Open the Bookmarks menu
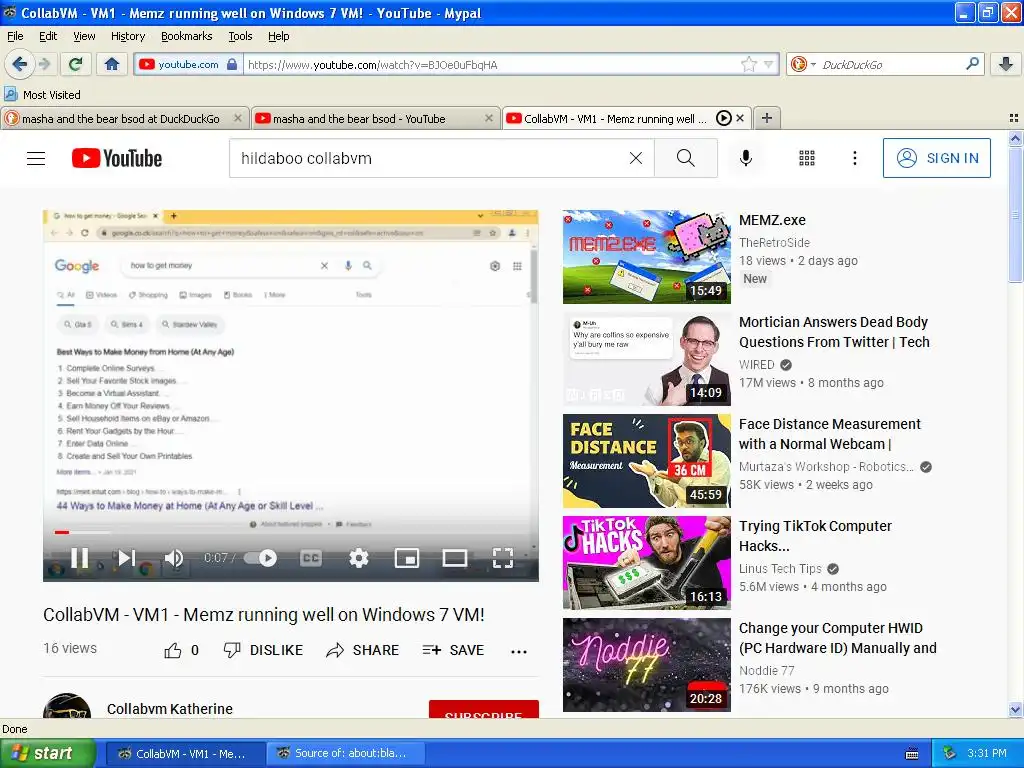This screenshot has width=1024, height=768. pyautogui.click(x=186, y=36)
